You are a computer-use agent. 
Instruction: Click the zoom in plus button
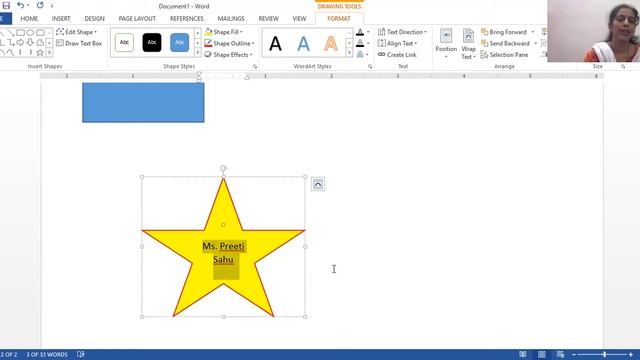[x=631, y=354]
